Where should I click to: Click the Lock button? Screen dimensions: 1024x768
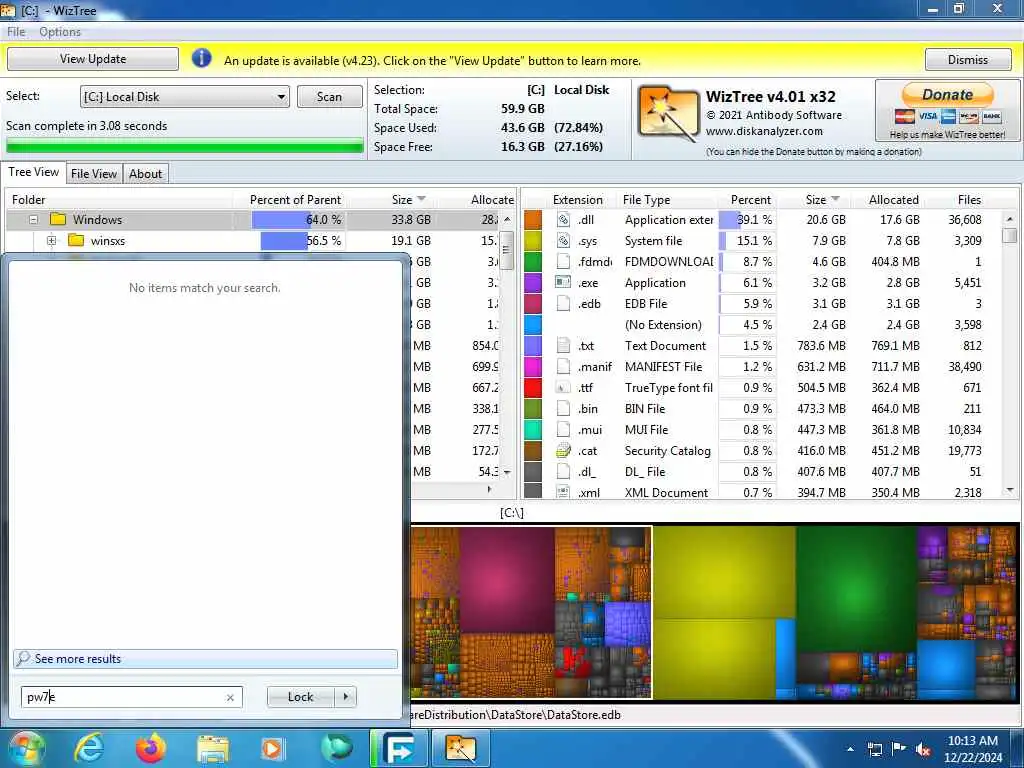point(300,697)
